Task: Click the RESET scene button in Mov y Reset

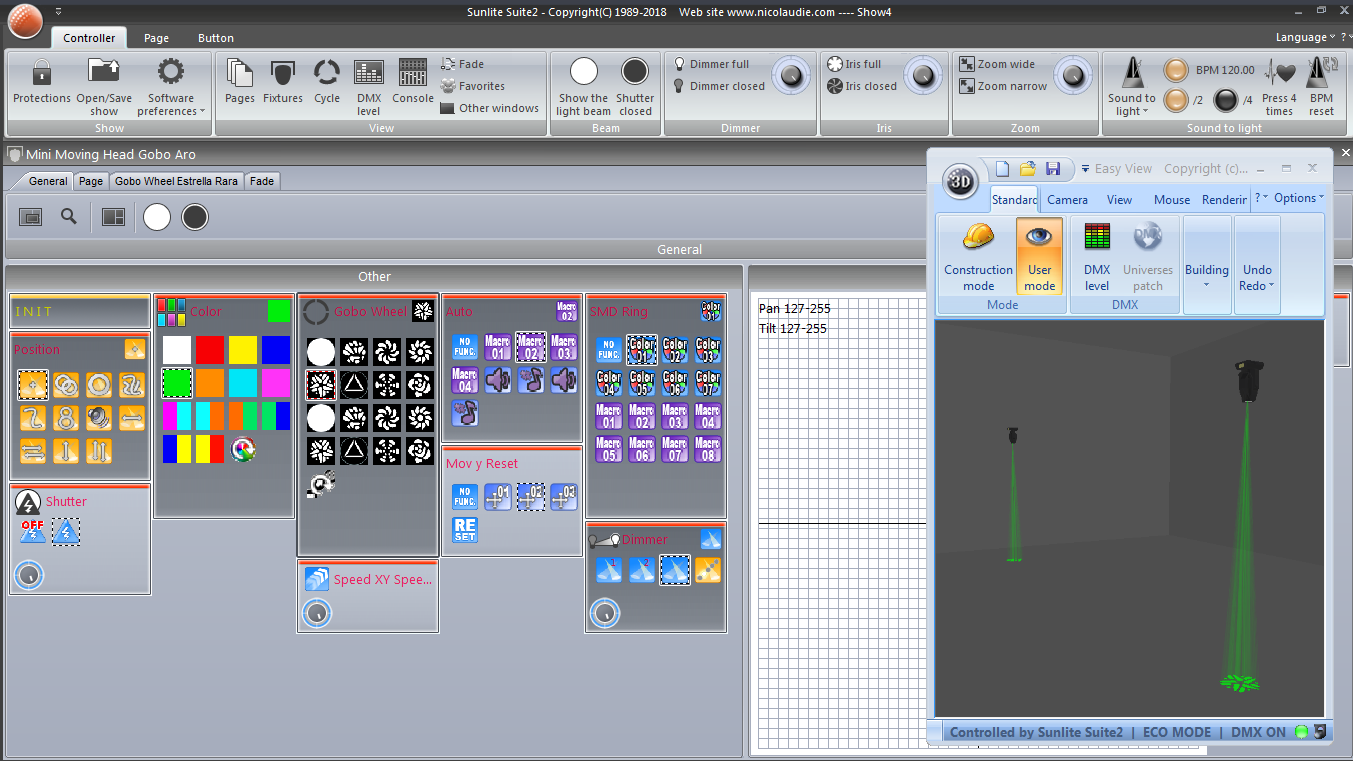Action: click(465, 530)
